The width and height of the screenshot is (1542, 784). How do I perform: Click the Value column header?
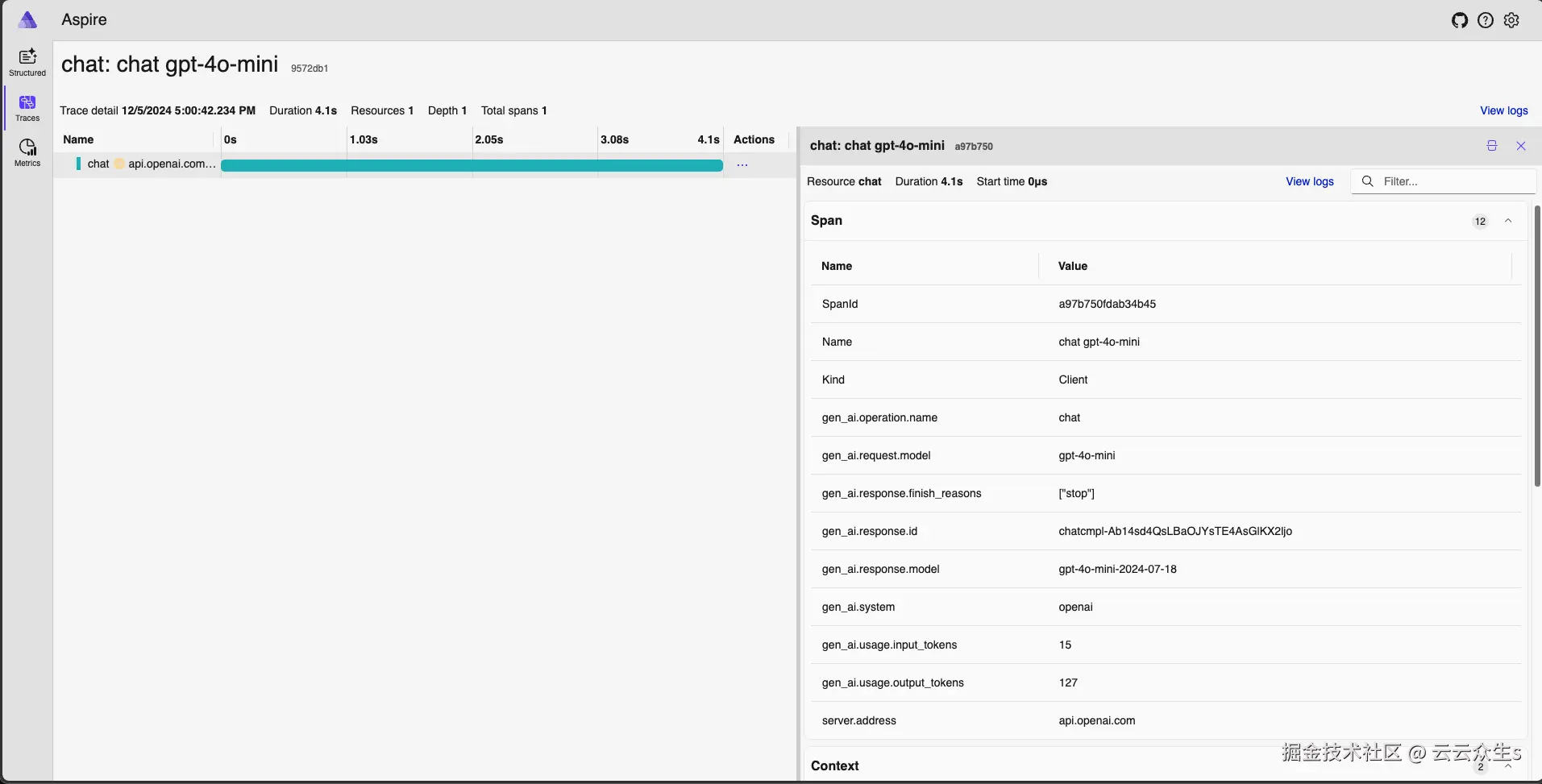click(1073, 266)
